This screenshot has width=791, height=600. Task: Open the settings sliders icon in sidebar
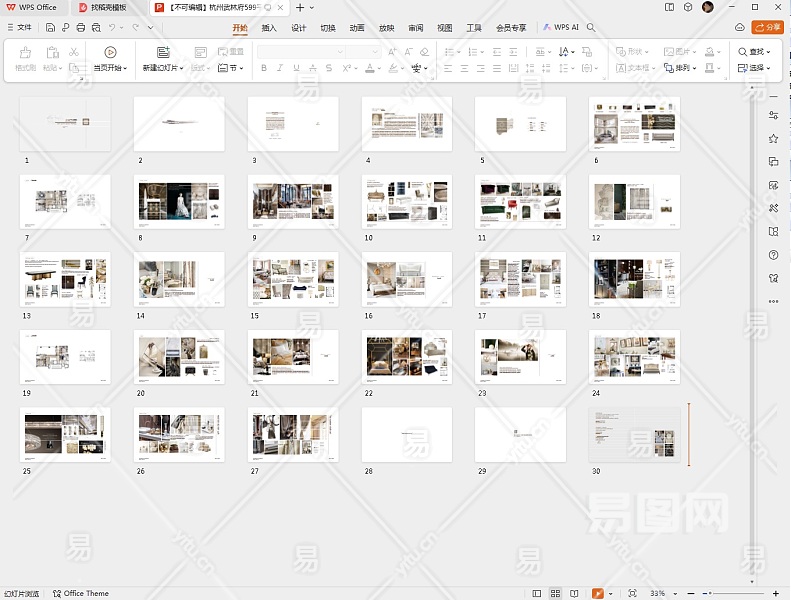773,115
